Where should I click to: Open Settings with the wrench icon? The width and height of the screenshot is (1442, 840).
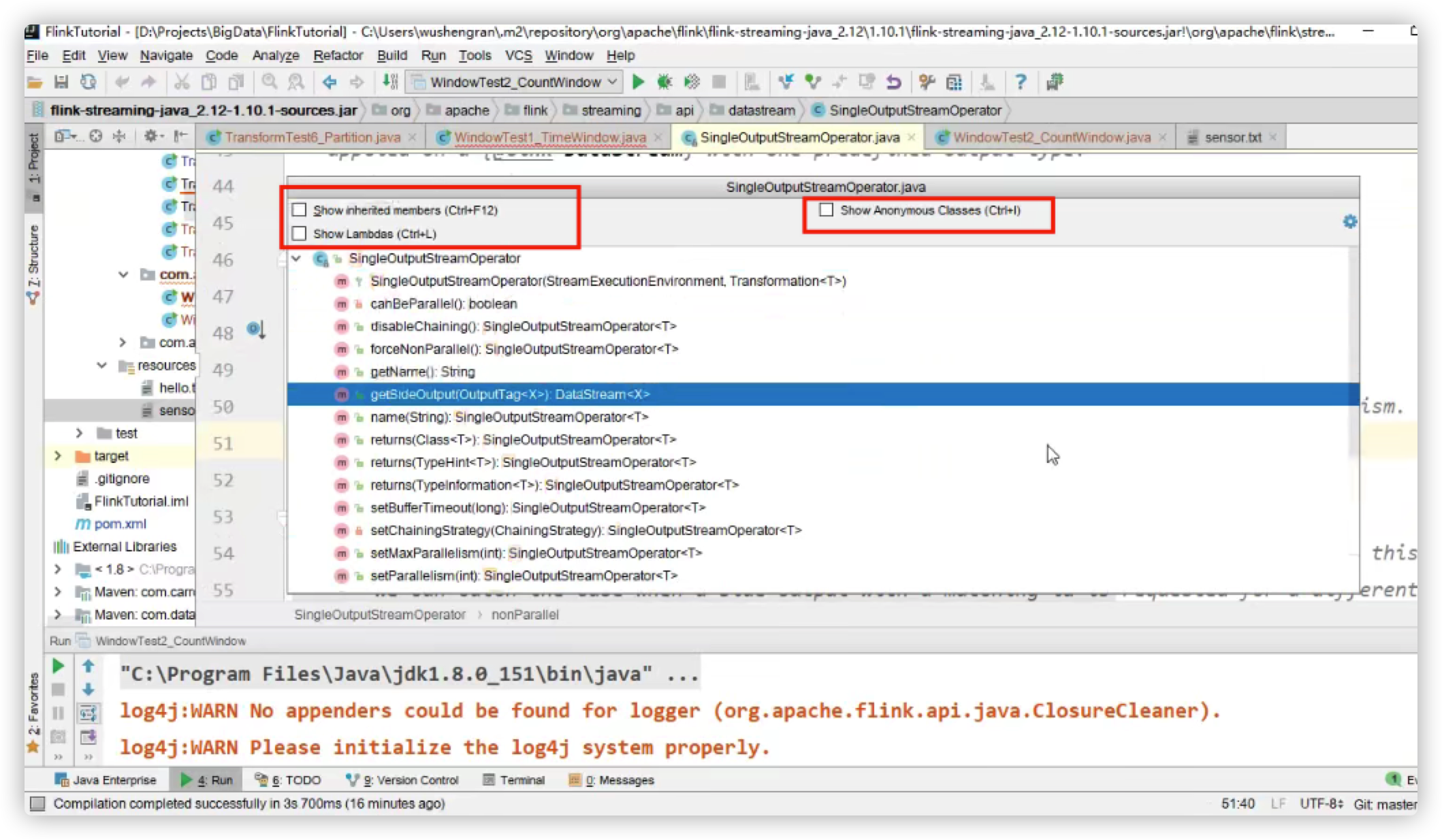(927, 82)
